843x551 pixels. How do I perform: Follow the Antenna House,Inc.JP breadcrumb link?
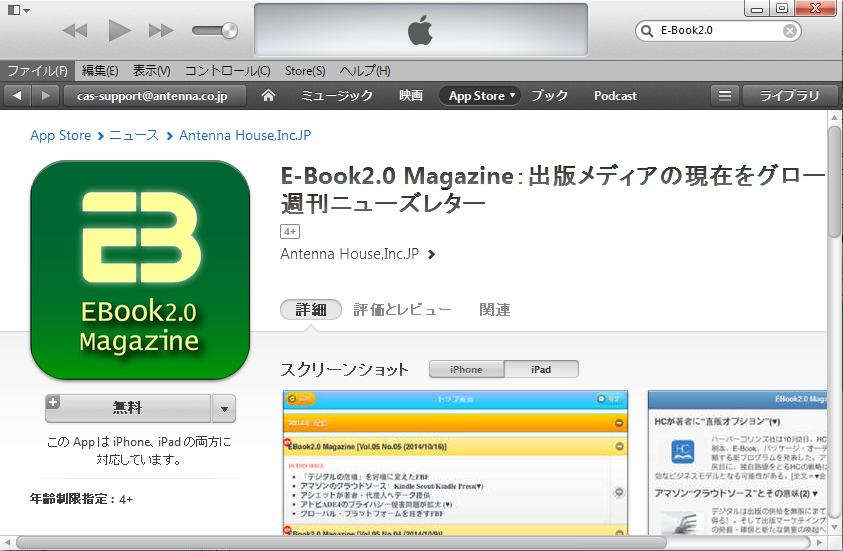point(245,135)
